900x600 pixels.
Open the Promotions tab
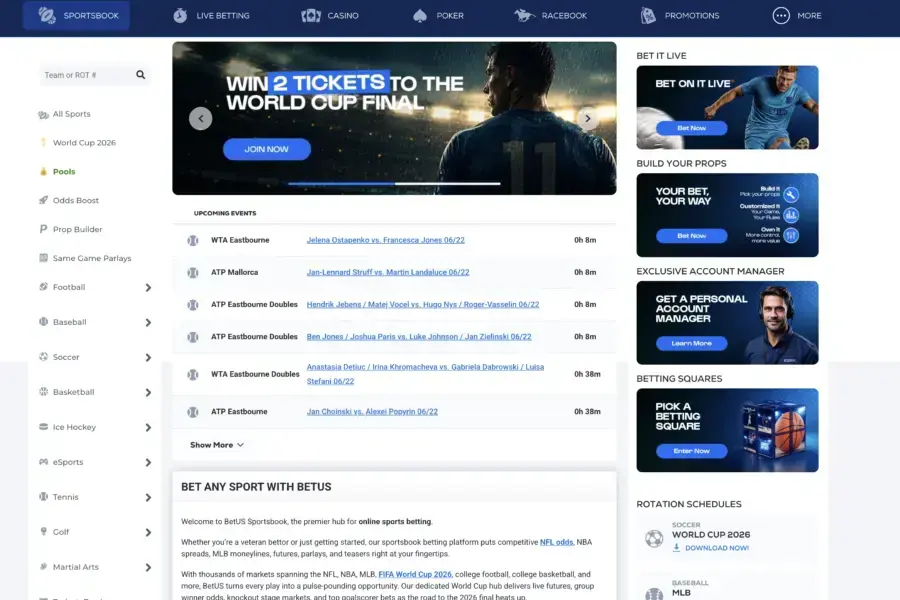pyautogui.click(x=680, y=16)
